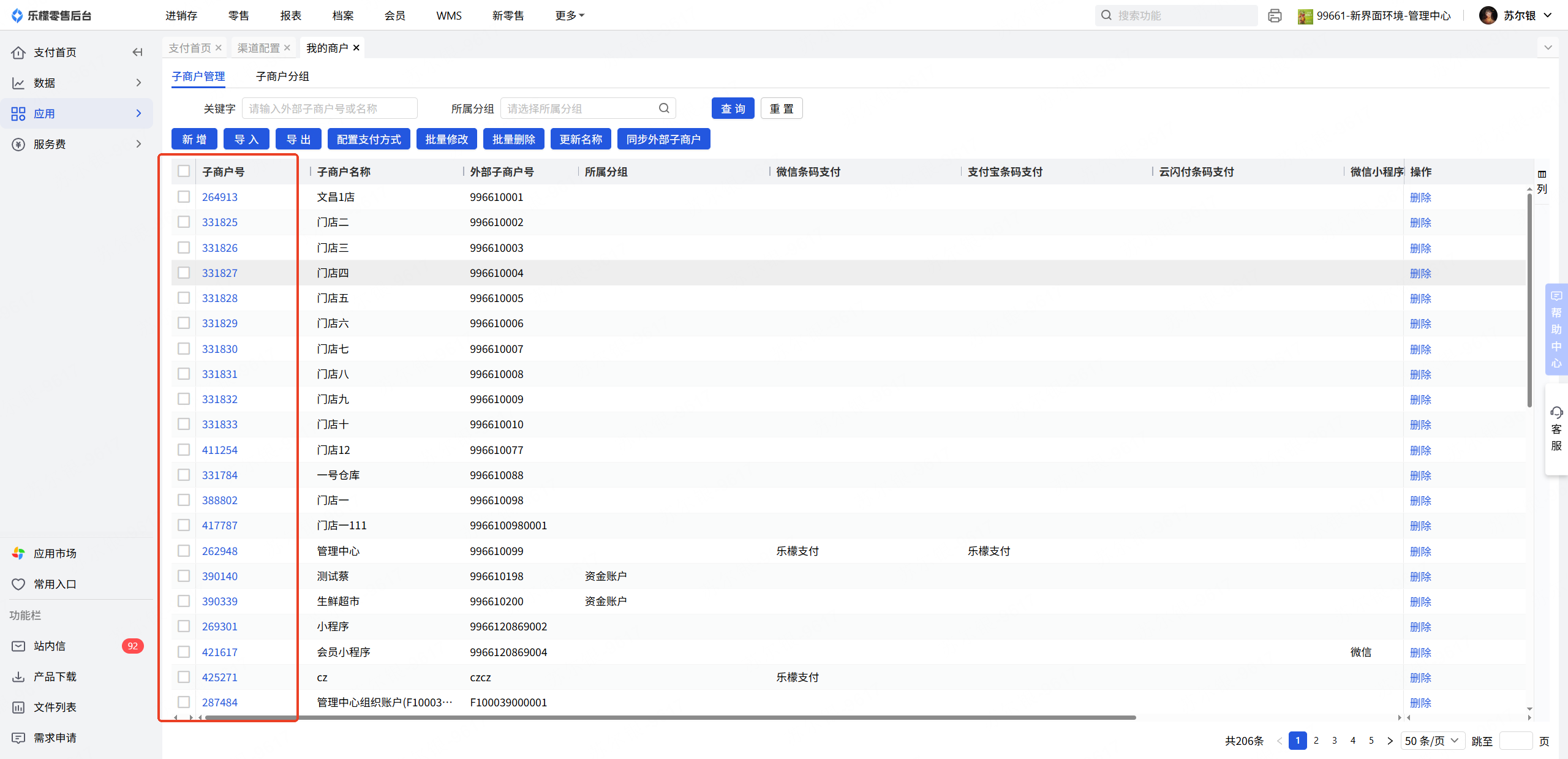
Task: Click the printer icon in top bar
Action: (x=1275, y=16)
